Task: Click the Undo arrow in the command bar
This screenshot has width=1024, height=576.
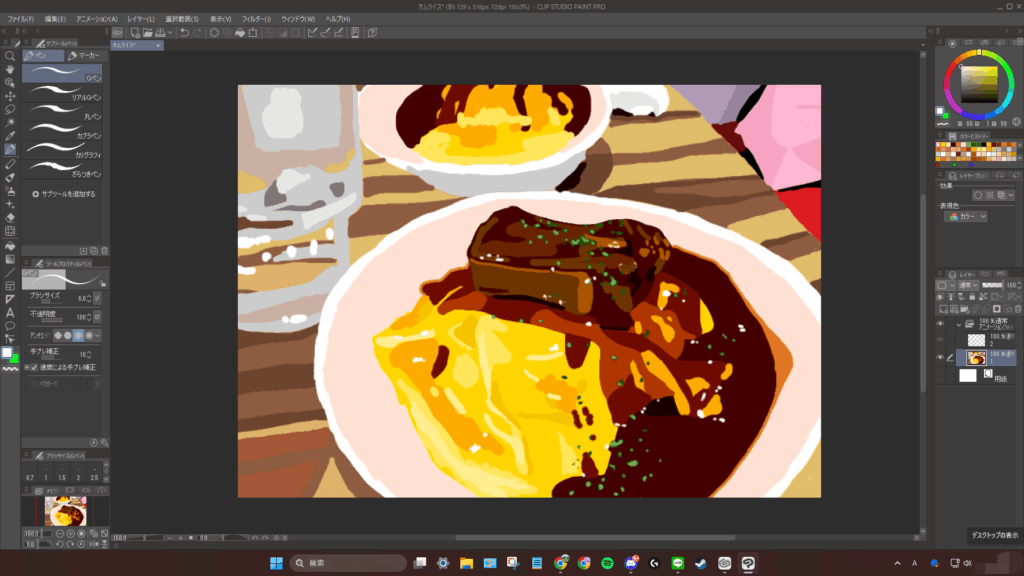Action: (183, 33)
